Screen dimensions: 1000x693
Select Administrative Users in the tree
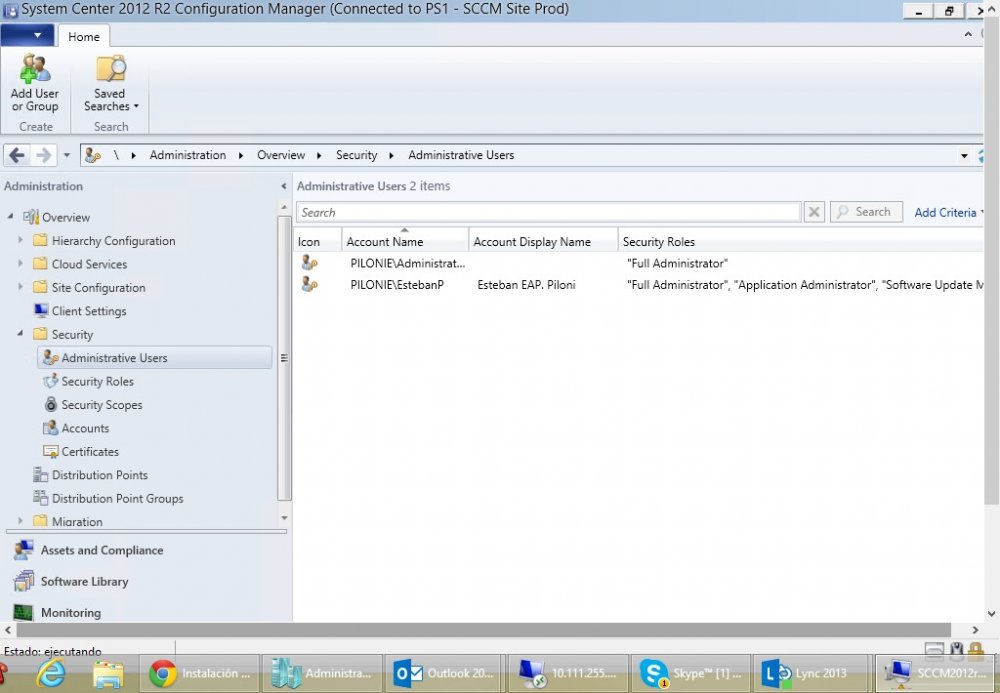pyautogui.click(x=155, y=358)
